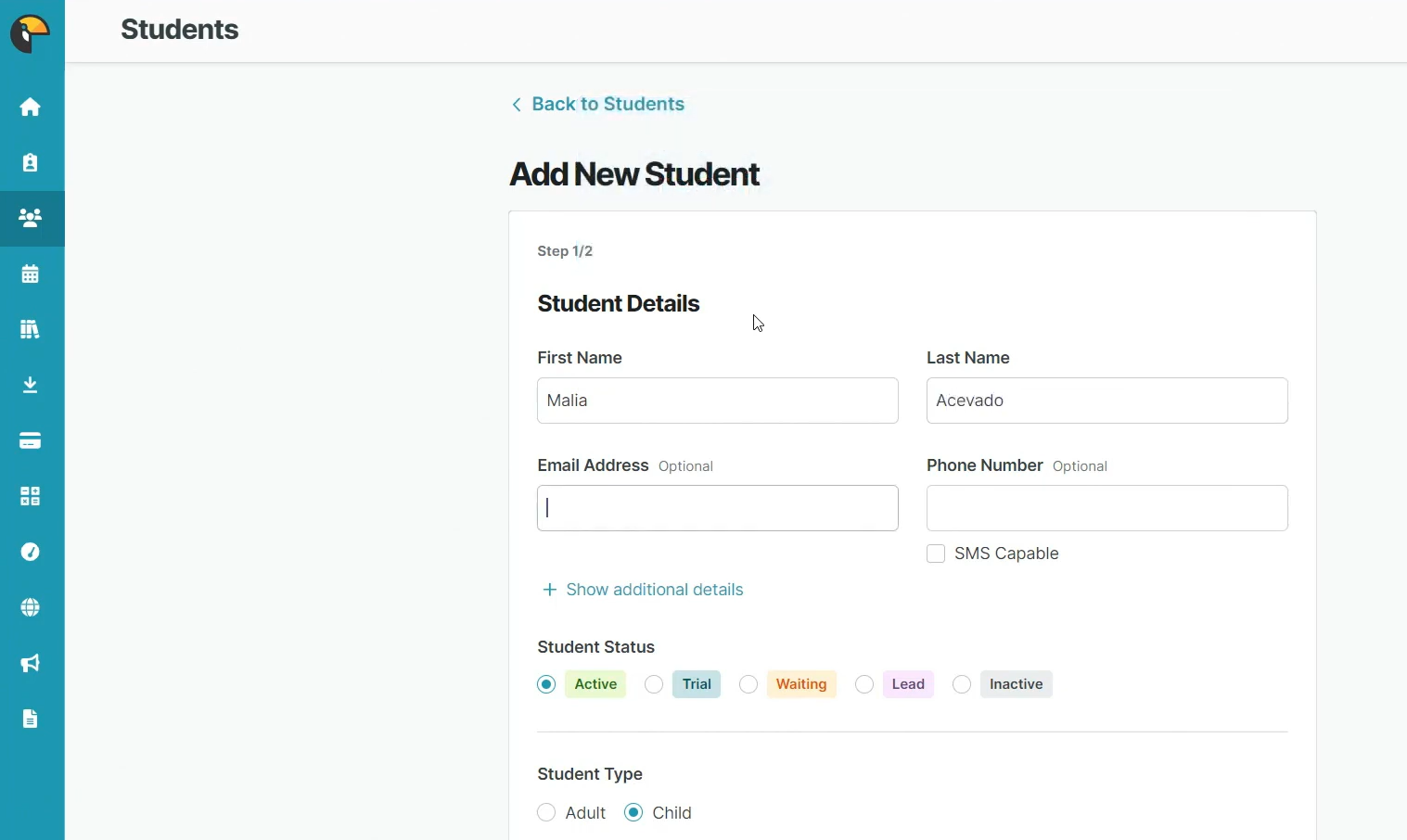Click the toucan app logo

point(32,32)
